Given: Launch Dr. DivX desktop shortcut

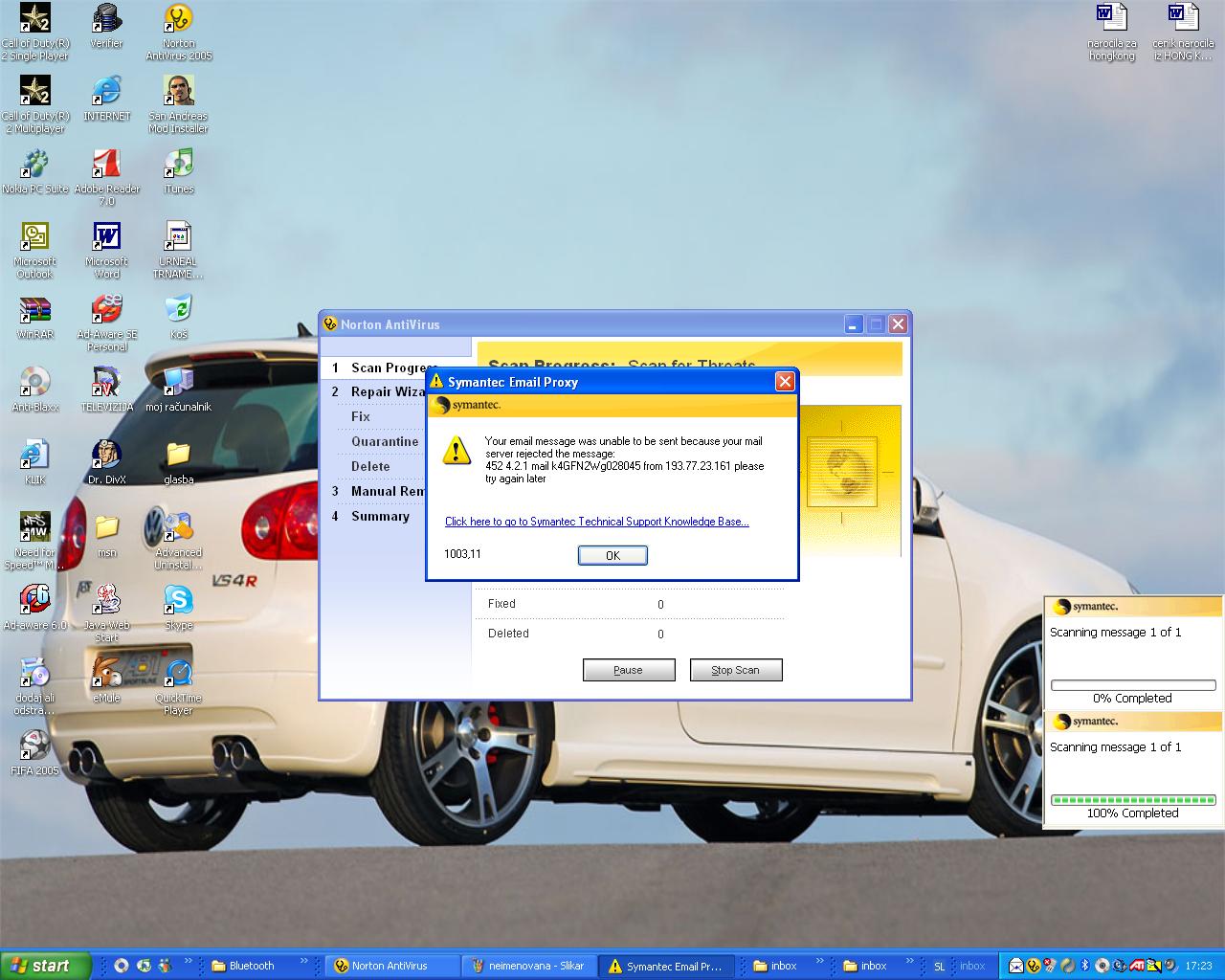Looking at the screenshot, I should [106, 463].
